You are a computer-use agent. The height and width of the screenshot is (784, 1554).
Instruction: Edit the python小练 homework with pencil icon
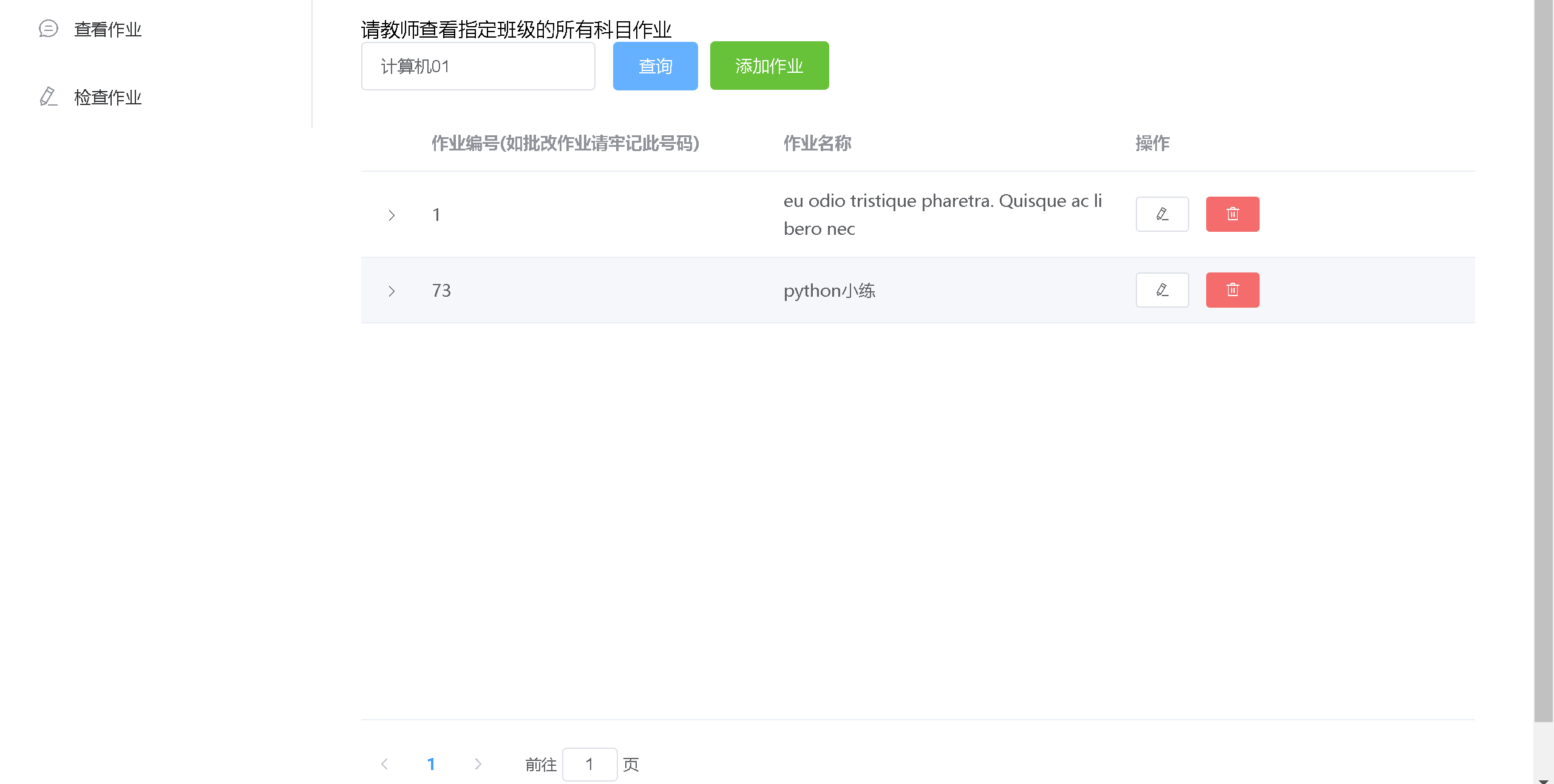1162,290
